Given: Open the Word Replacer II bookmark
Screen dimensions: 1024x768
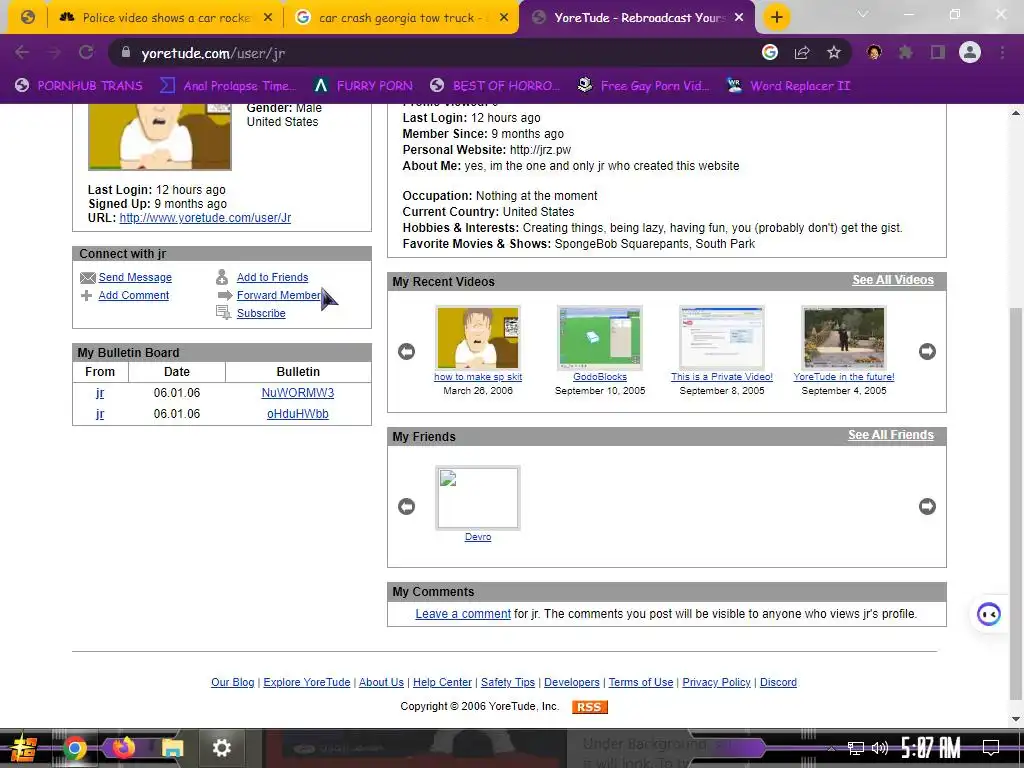Looking at the screenshot, I should (x=789, y=86).
